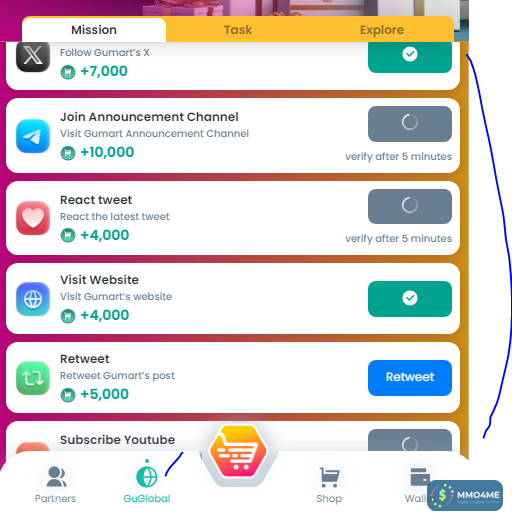Open the Partners section icon
Screen dimensions: 512x521
point(56,477)
